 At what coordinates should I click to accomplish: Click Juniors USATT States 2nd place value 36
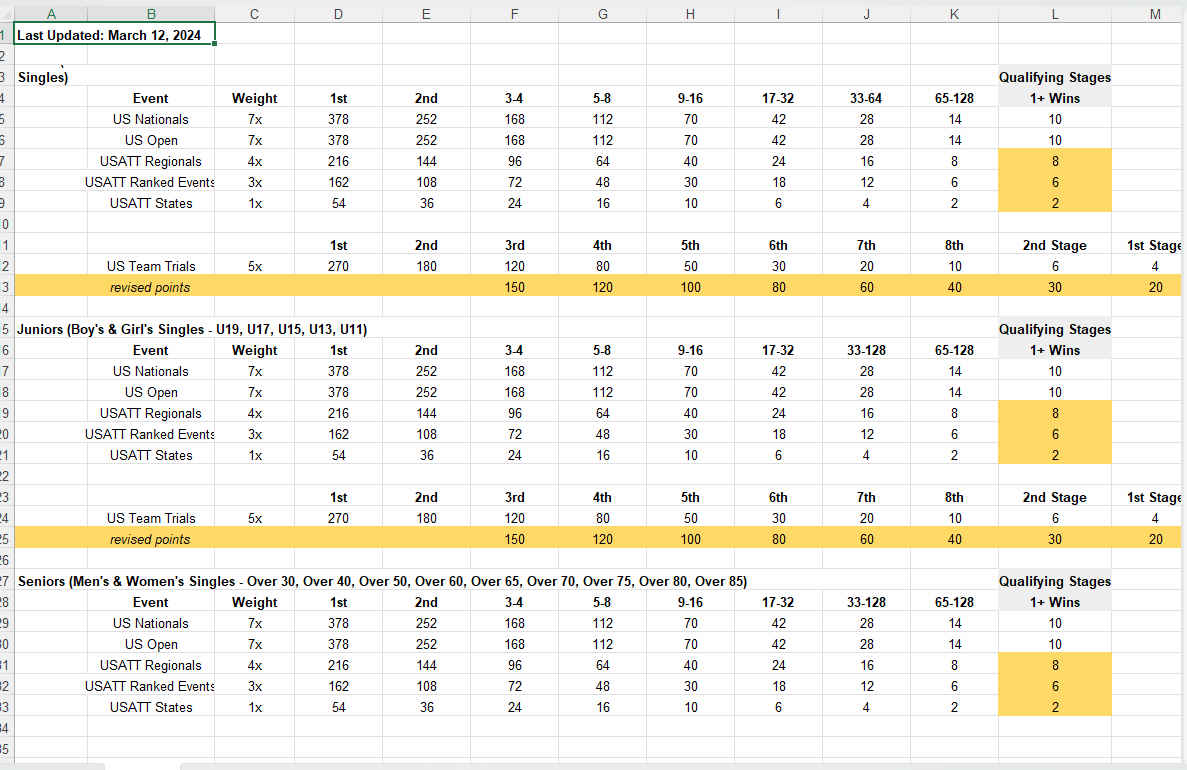tap(426, 456)
